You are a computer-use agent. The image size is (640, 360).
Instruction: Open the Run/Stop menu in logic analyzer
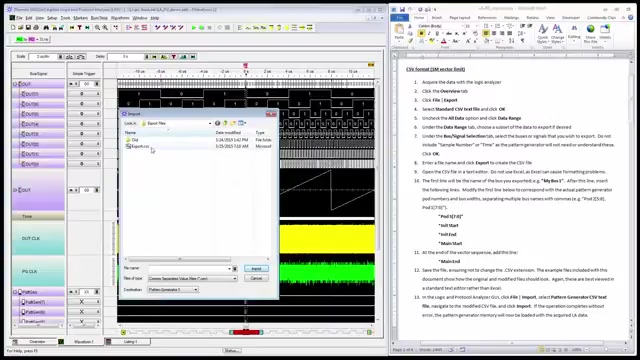click(x=99, y=18)
